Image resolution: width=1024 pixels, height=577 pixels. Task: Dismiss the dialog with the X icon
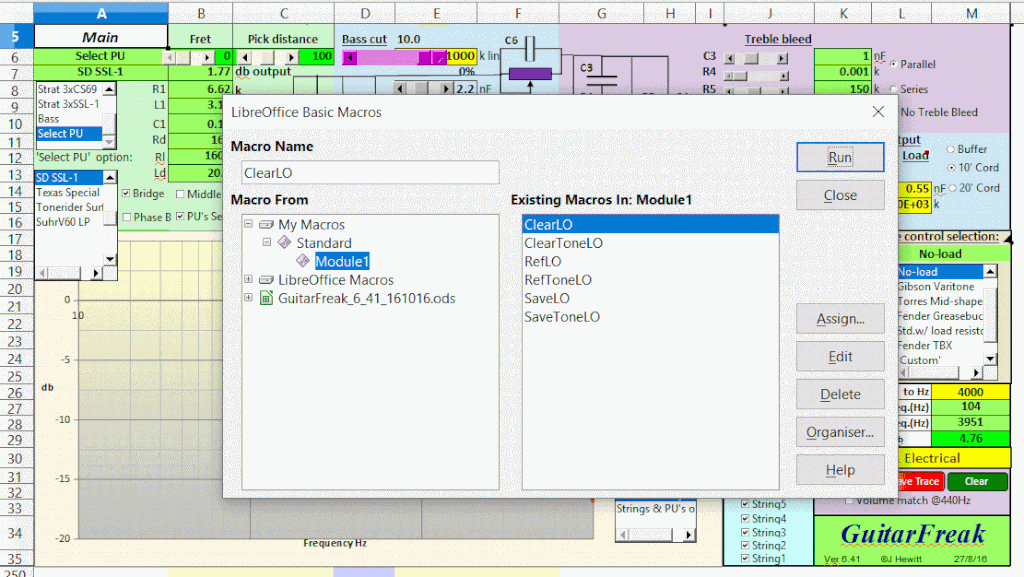point(878,112)
